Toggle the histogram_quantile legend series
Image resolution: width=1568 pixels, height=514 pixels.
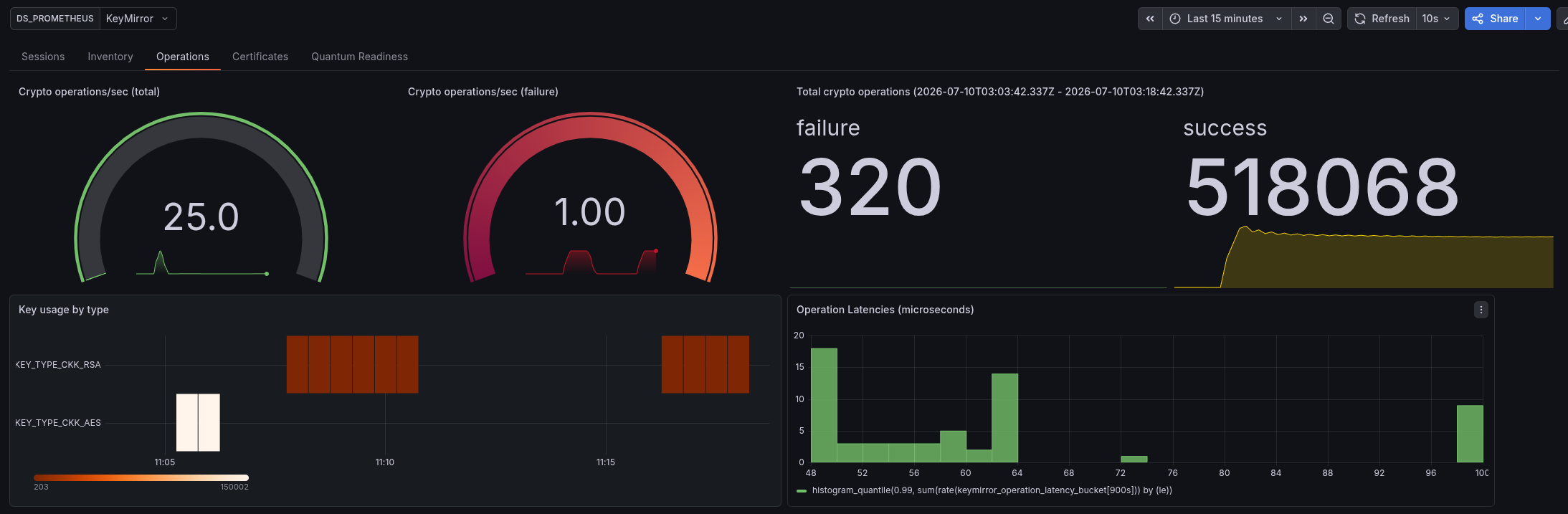coord(992,490)
